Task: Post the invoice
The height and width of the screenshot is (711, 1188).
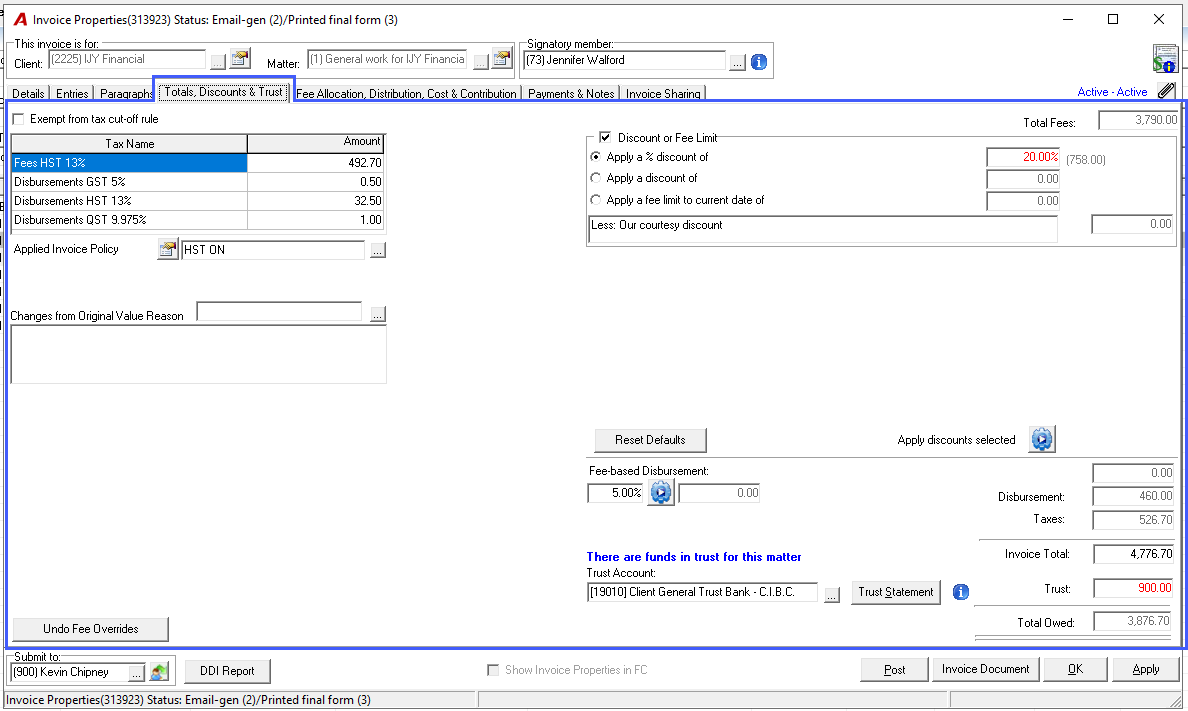Action: [894, 669]
